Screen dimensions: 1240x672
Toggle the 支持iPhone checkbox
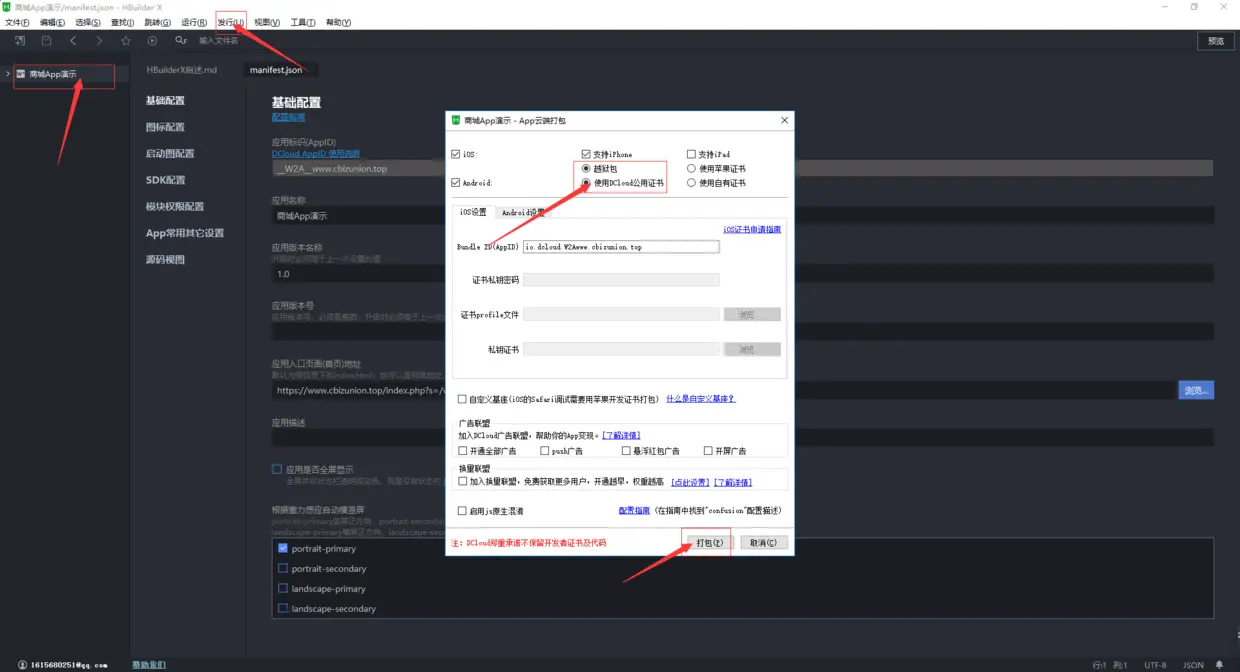586,154
